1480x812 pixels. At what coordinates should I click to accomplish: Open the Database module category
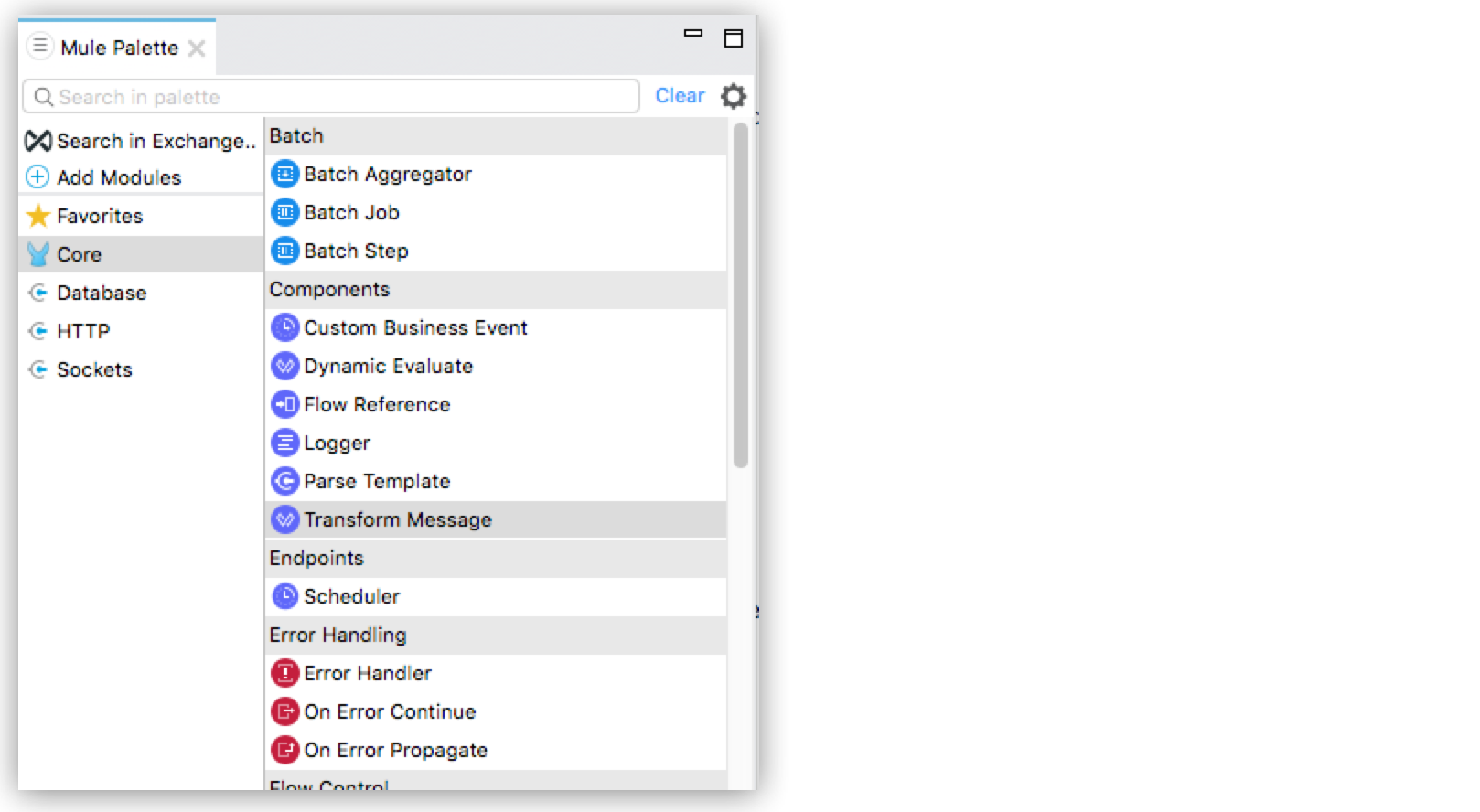click(101, 293)
